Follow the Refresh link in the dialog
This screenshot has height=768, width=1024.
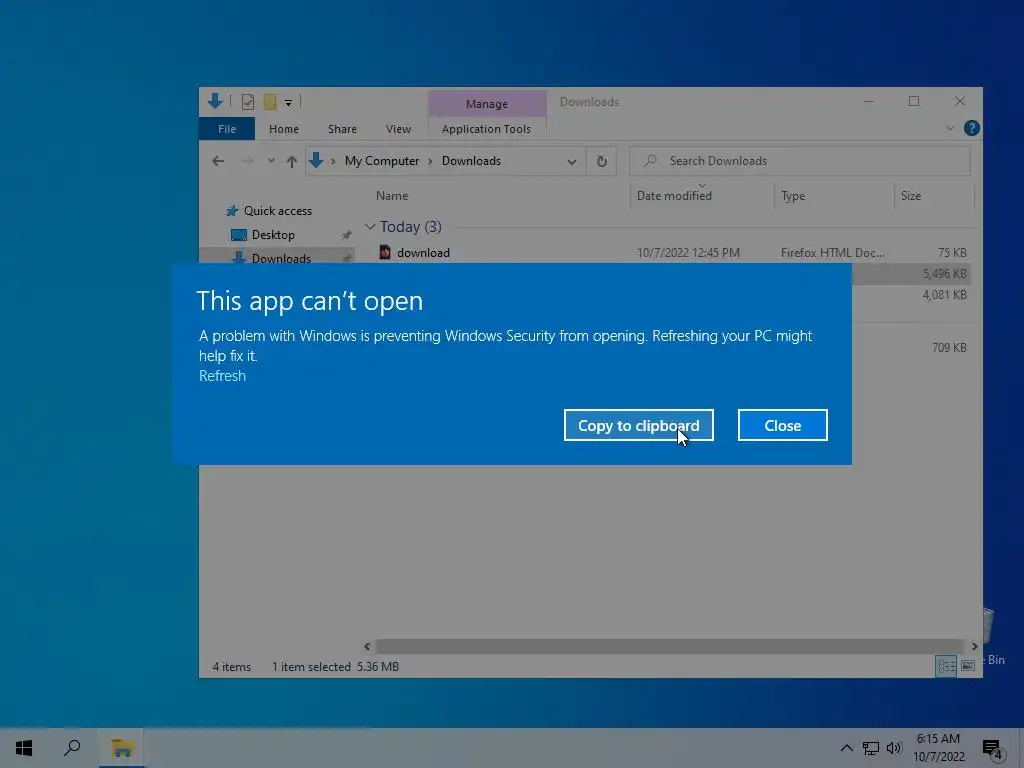(x=222, y=376)
